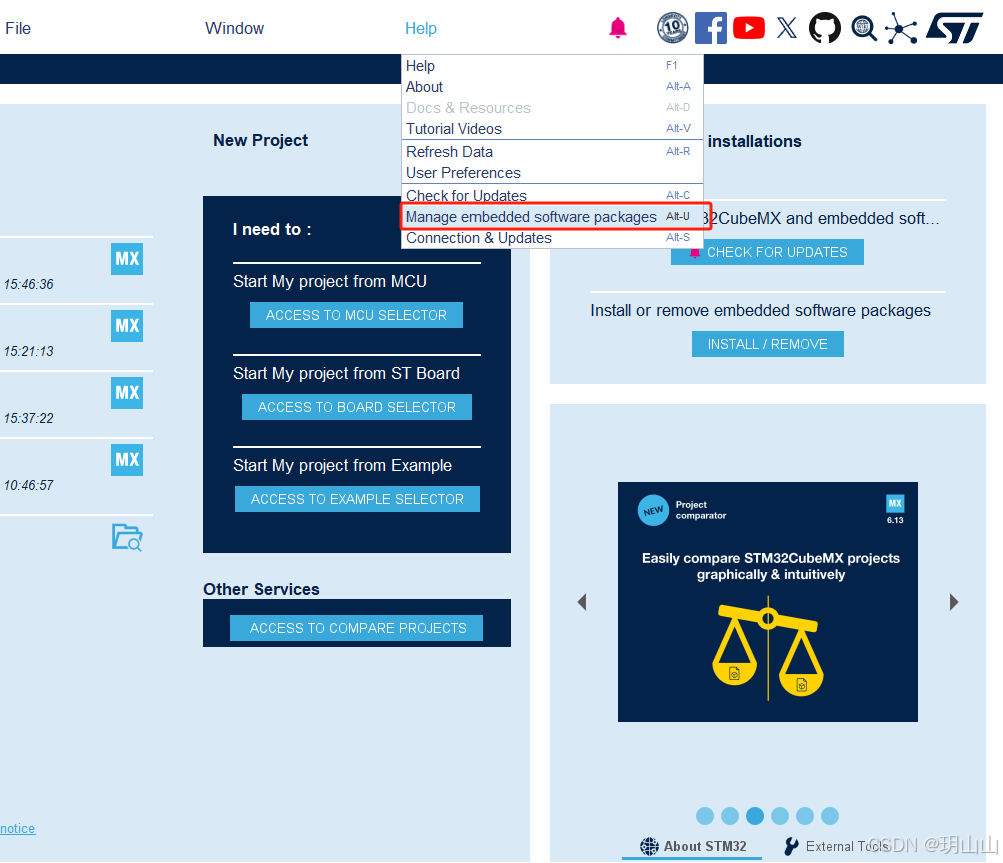
Task: Select second carousel pagination dot
Action: tap(730, 816)
